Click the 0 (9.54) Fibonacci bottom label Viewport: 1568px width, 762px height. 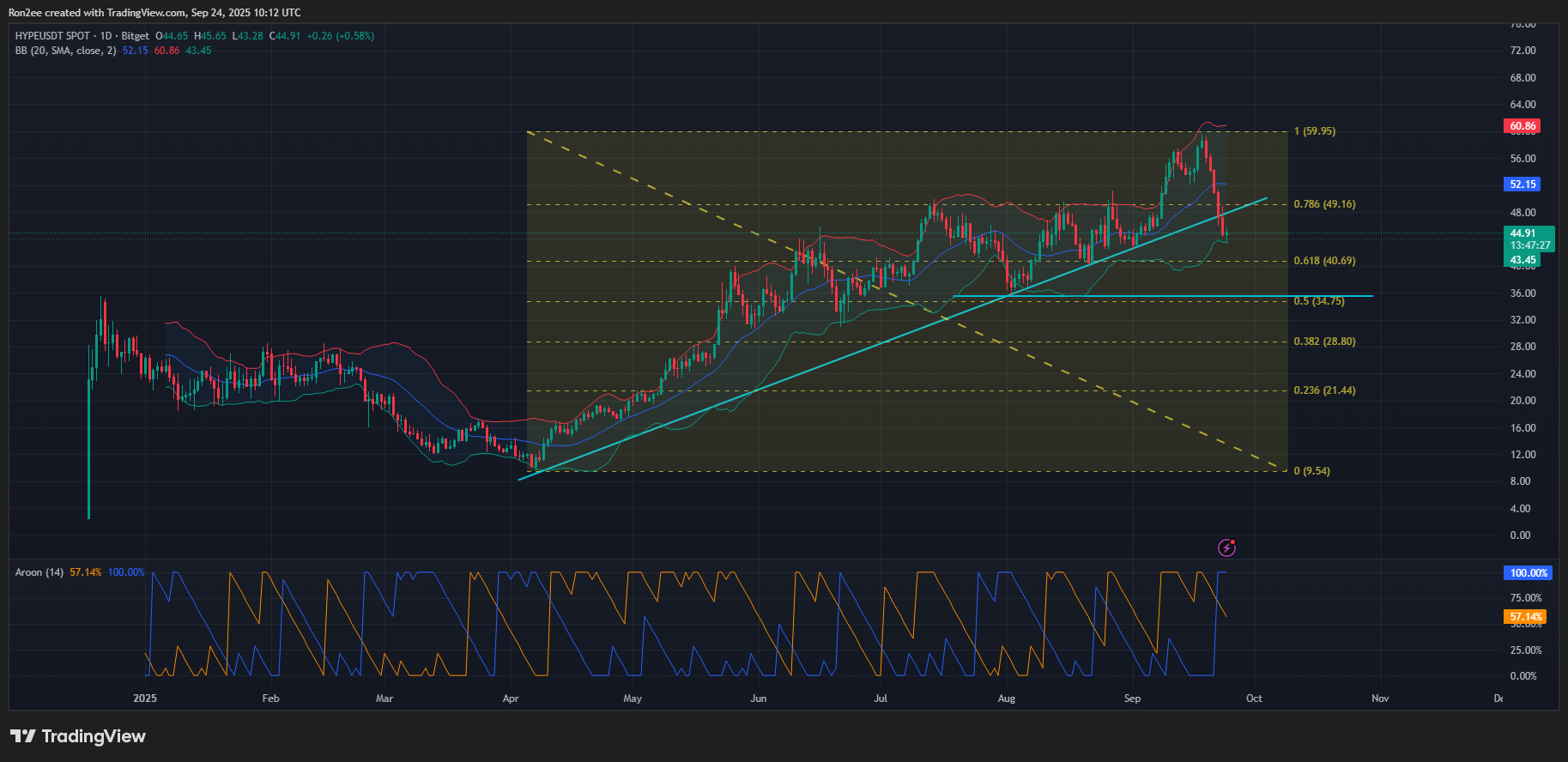[1311, 471]
